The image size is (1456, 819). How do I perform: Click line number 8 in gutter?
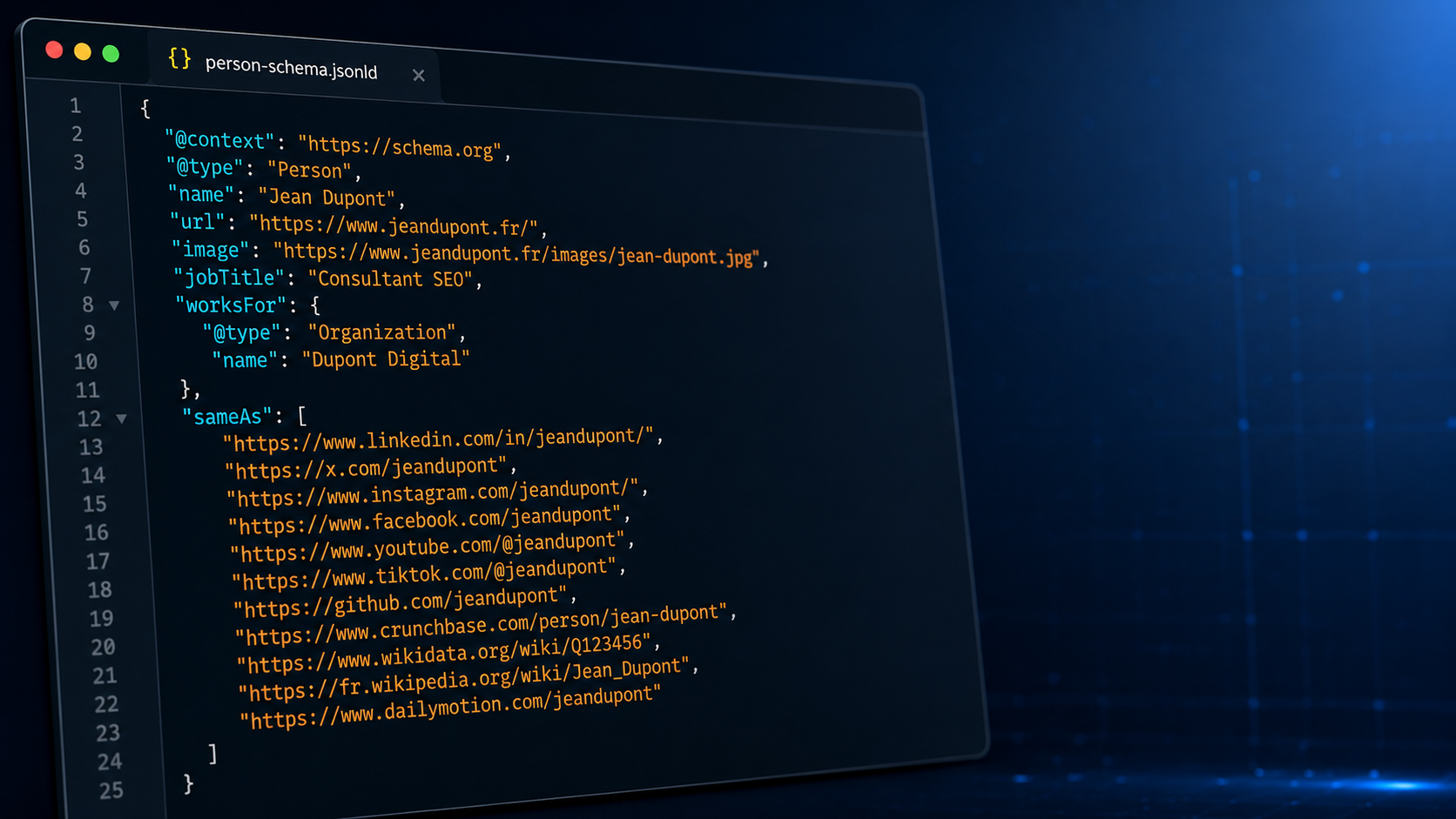88,305
